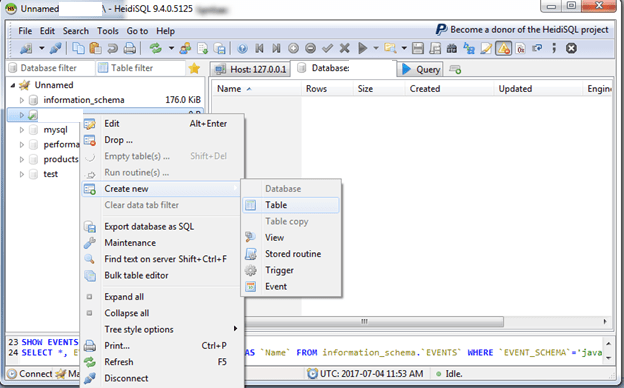This screenshot has height=388, width=624.
Task: Open the User manager icon
Action: tap(185, 49)
